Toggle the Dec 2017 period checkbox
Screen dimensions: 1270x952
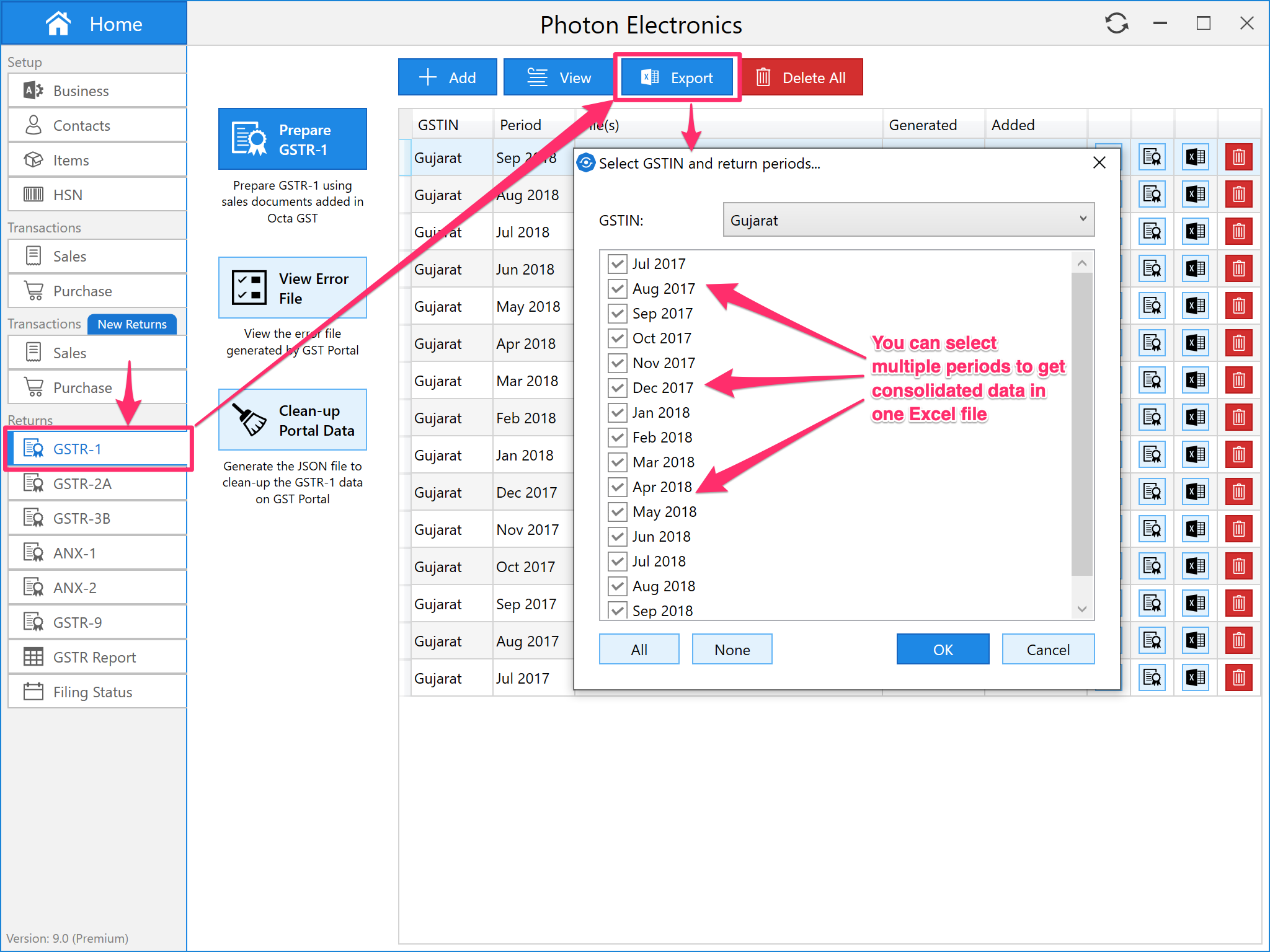617,388
